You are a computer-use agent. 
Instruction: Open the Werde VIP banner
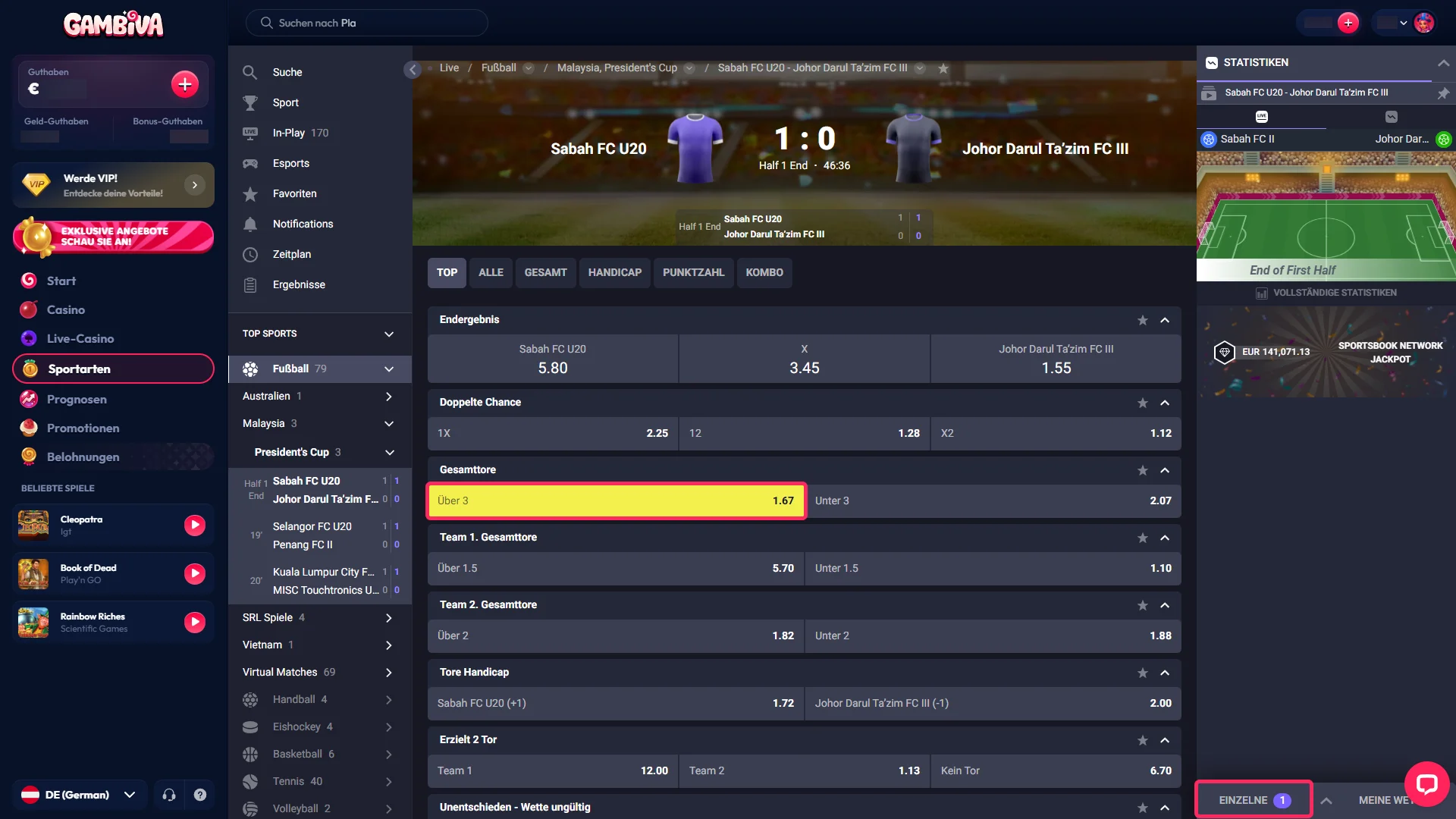(114, 185)
